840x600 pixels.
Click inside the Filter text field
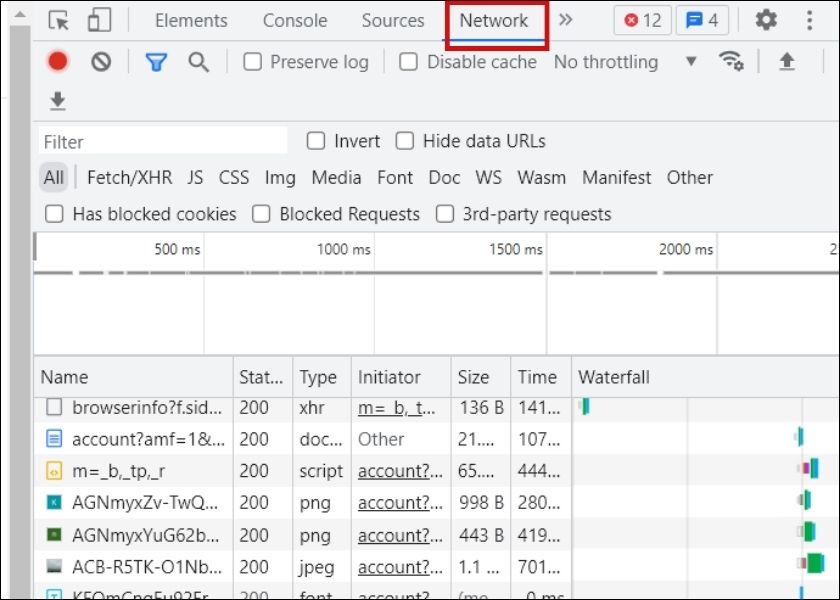point(163,141)
